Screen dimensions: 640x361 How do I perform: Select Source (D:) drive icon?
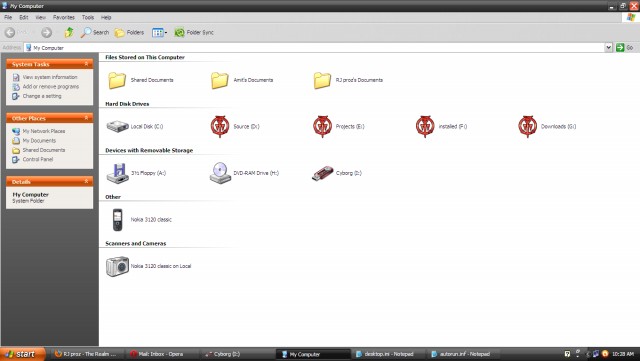click(220, 126)
